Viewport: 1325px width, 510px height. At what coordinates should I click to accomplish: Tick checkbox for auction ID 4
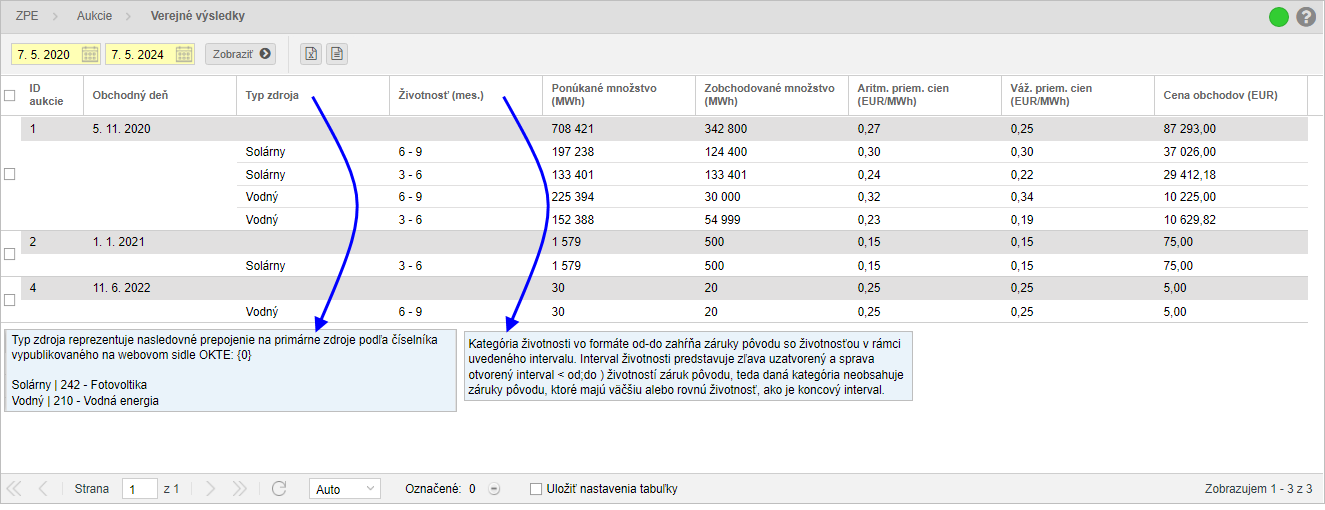point(10,300)
